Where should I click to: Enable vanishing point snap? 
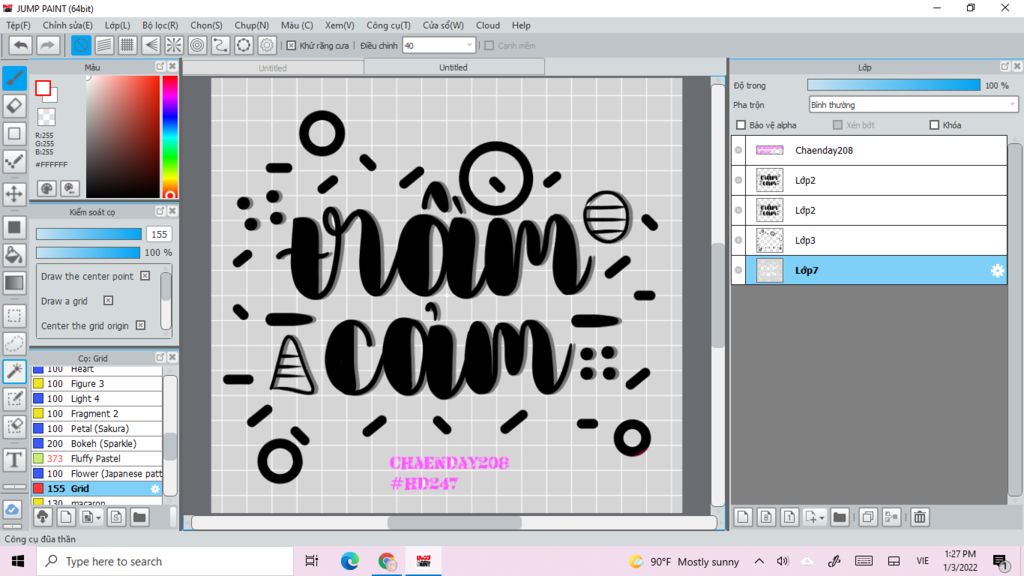pos(151,45)
